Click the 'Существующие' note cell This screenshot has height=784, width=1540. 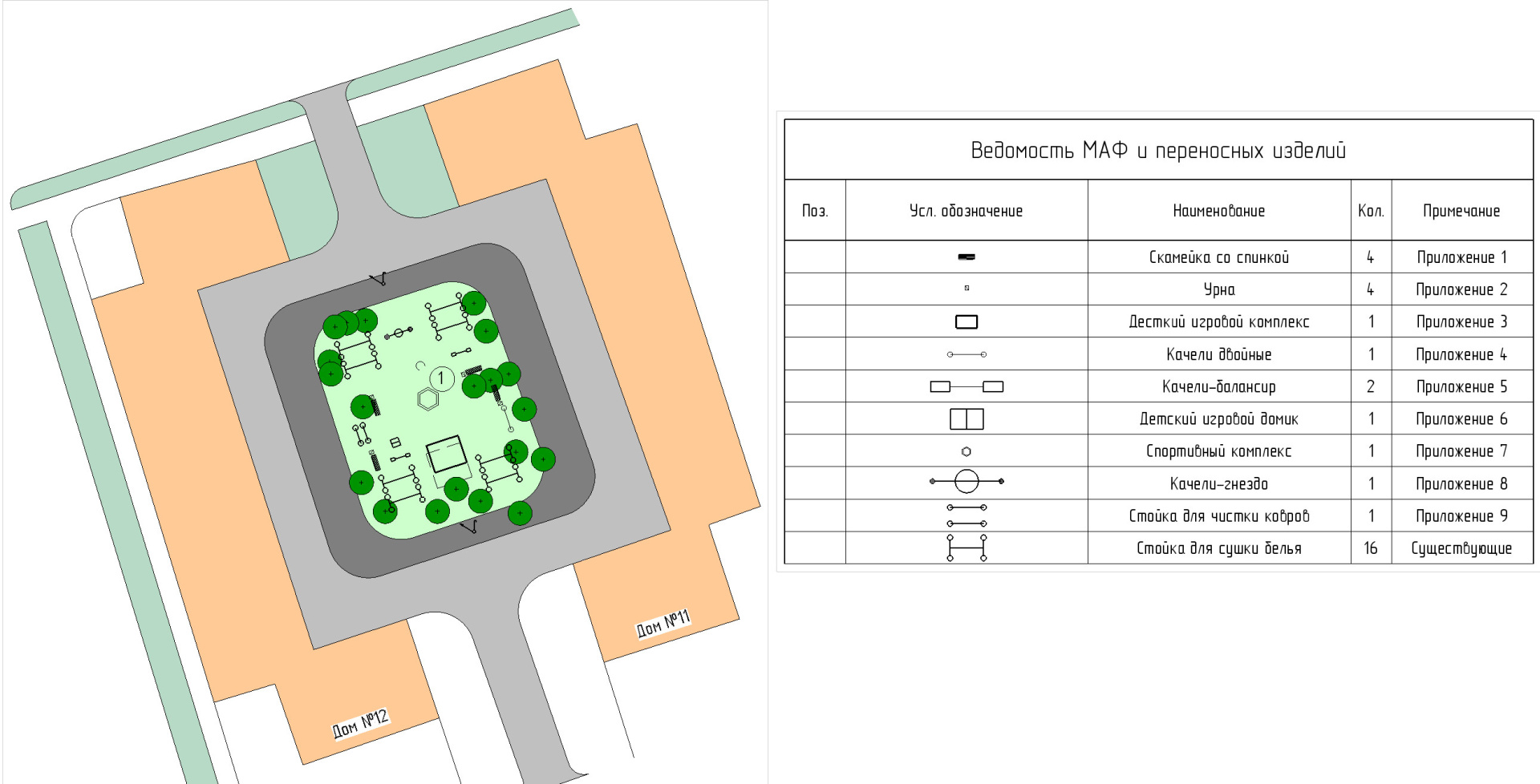[1461, 548]
